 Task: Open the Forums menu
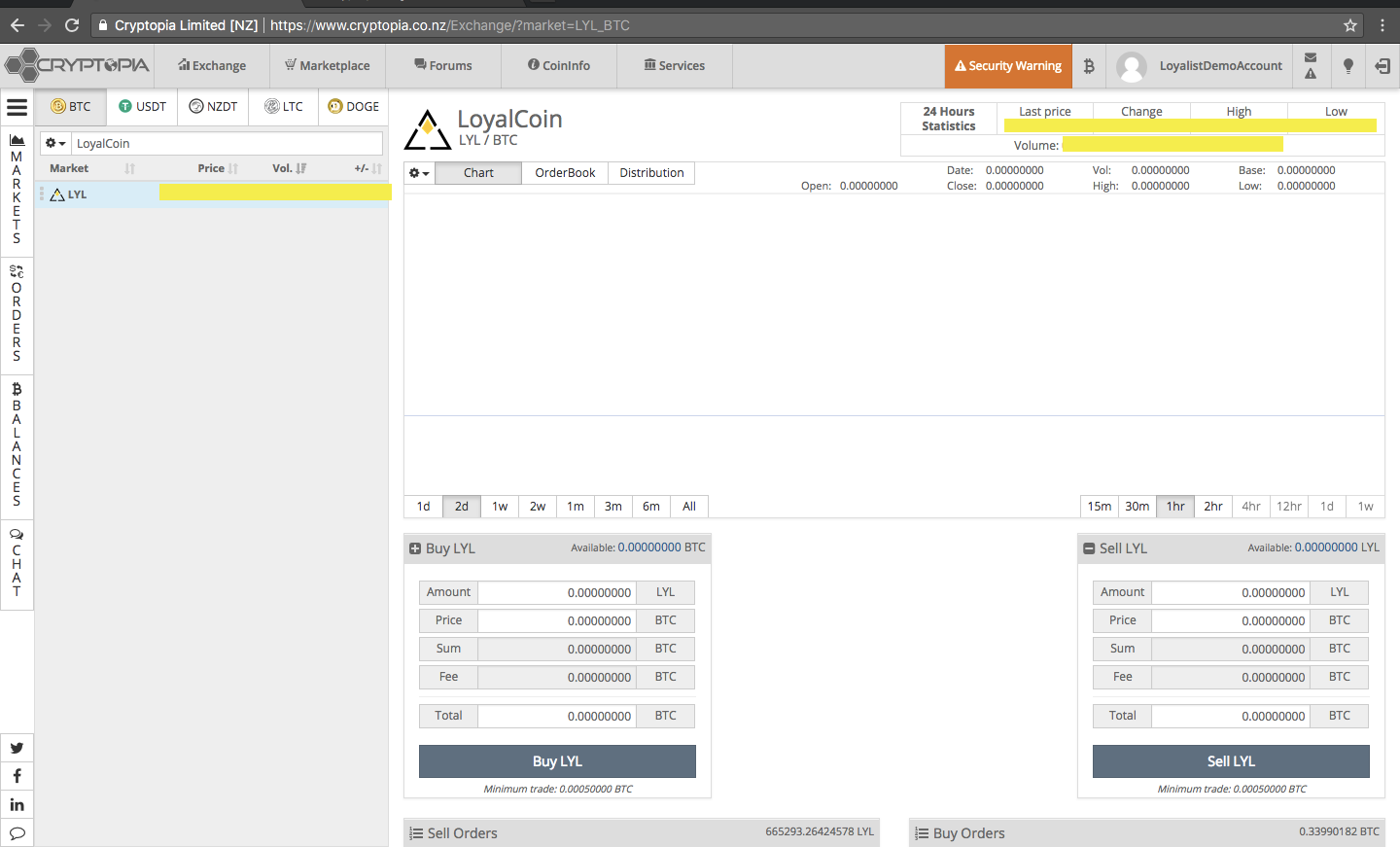[443, 66]
